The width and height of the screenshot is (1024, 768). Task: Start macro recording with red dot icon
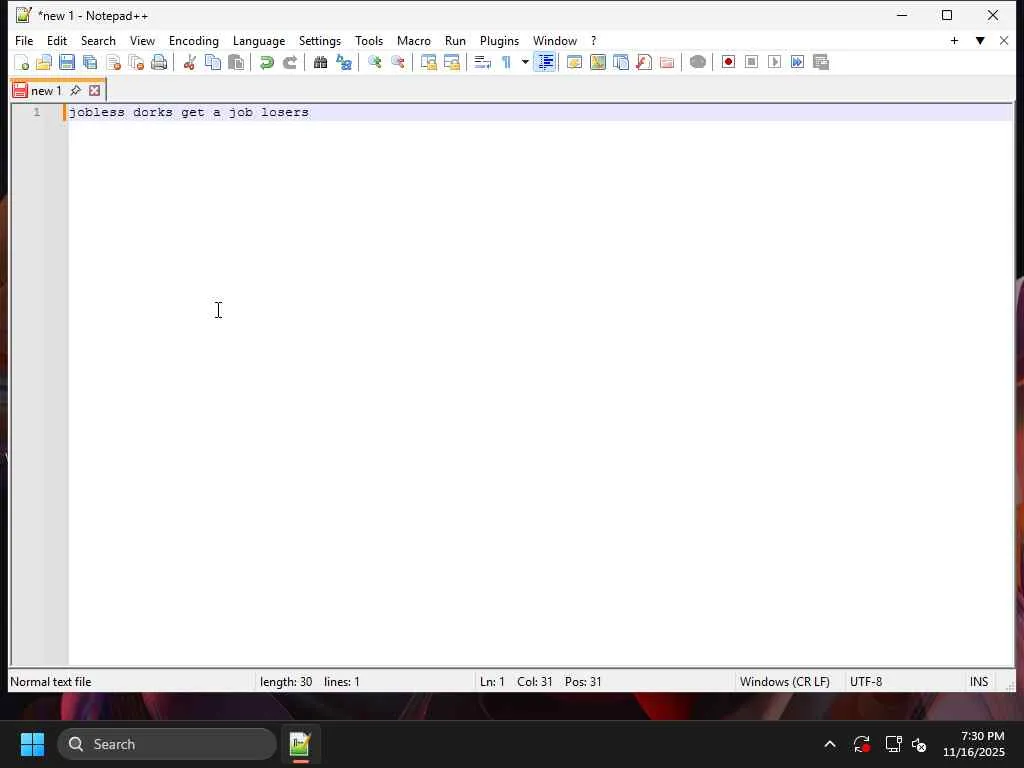pos(728,62)
